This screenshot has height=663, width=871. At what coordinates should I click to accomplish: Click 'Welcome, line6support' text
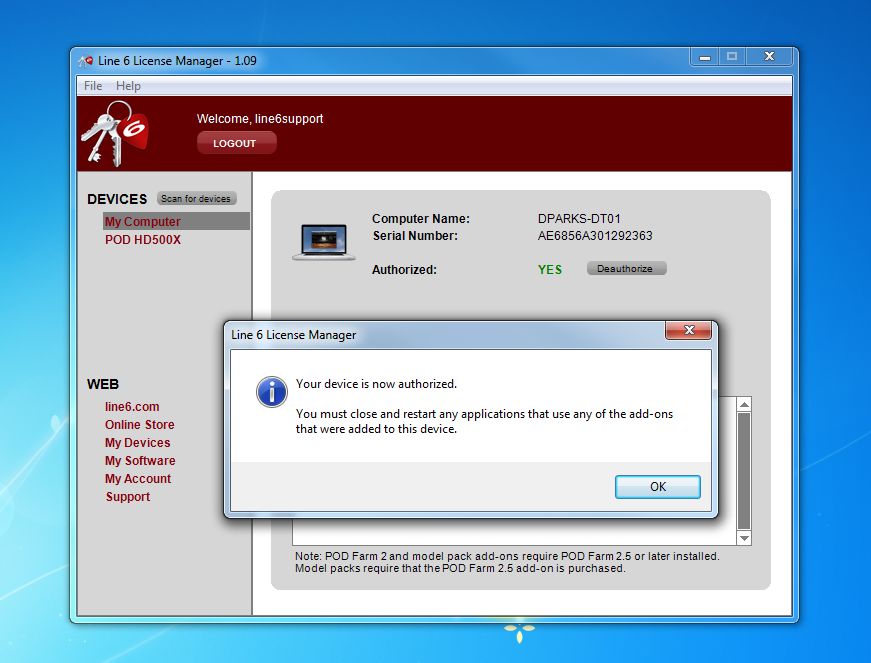tap(260, 119)
